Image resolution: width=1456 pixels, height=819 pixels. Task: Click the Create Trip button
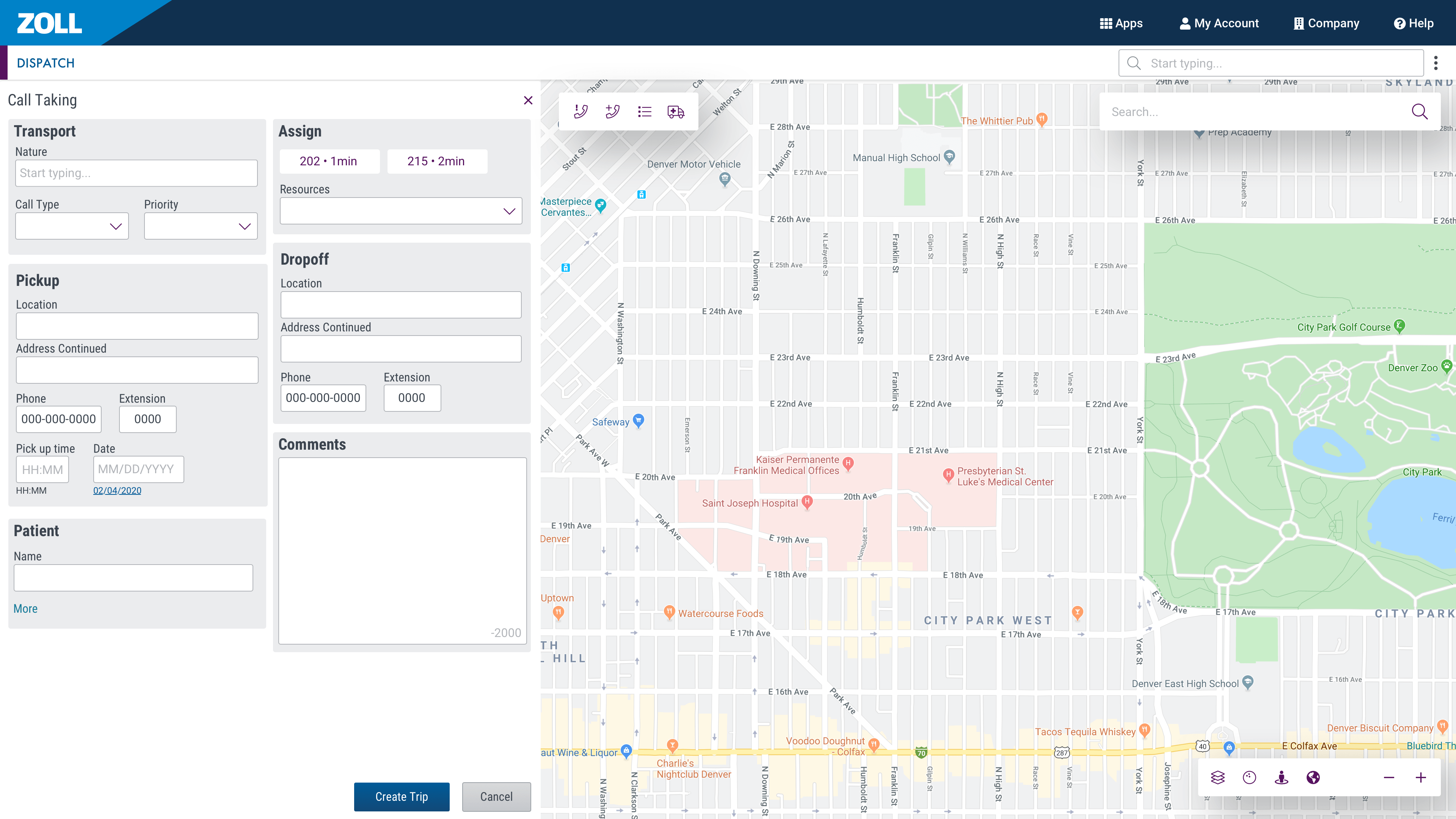[402, 796]
